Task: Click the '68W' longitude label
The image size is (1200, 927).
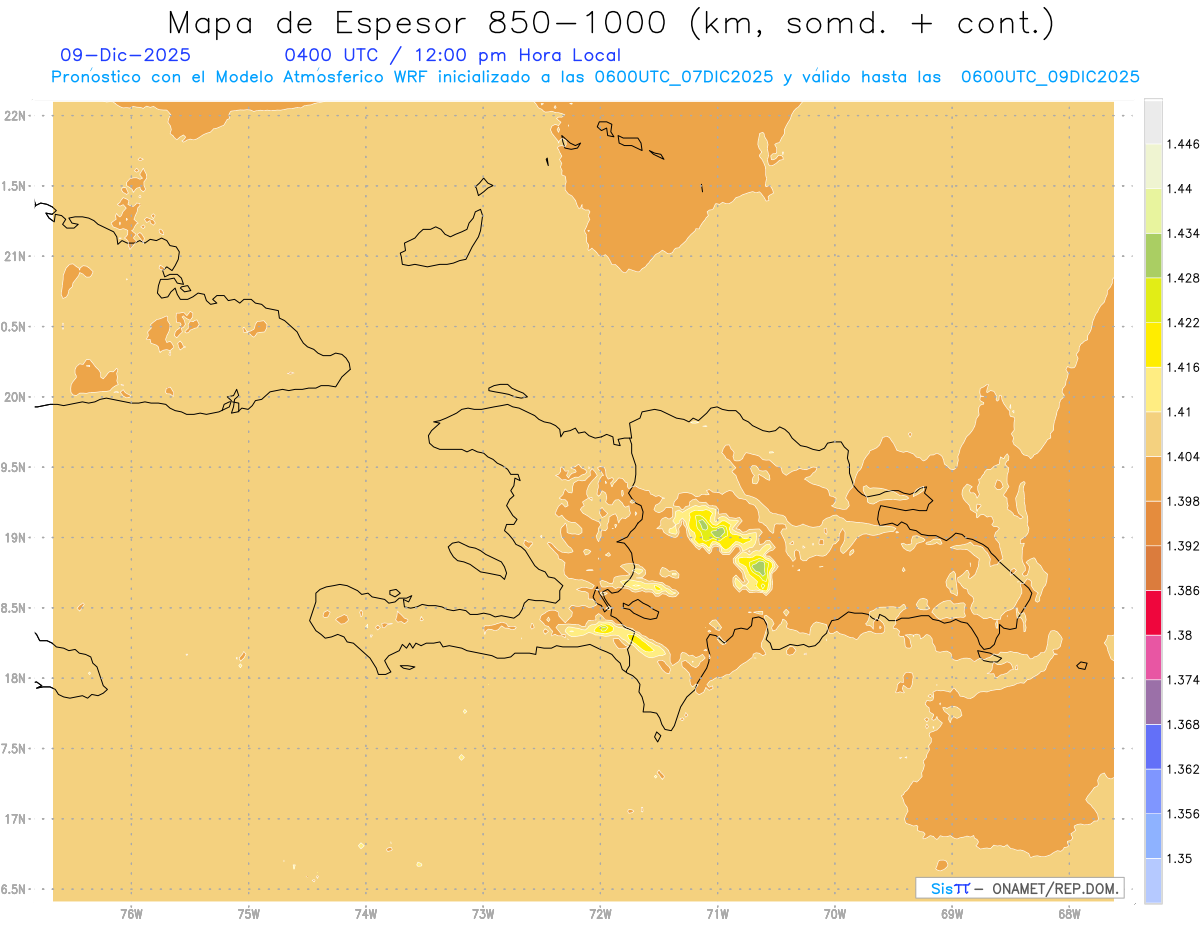Action: pyautogui.click(x=1069, y=914)
